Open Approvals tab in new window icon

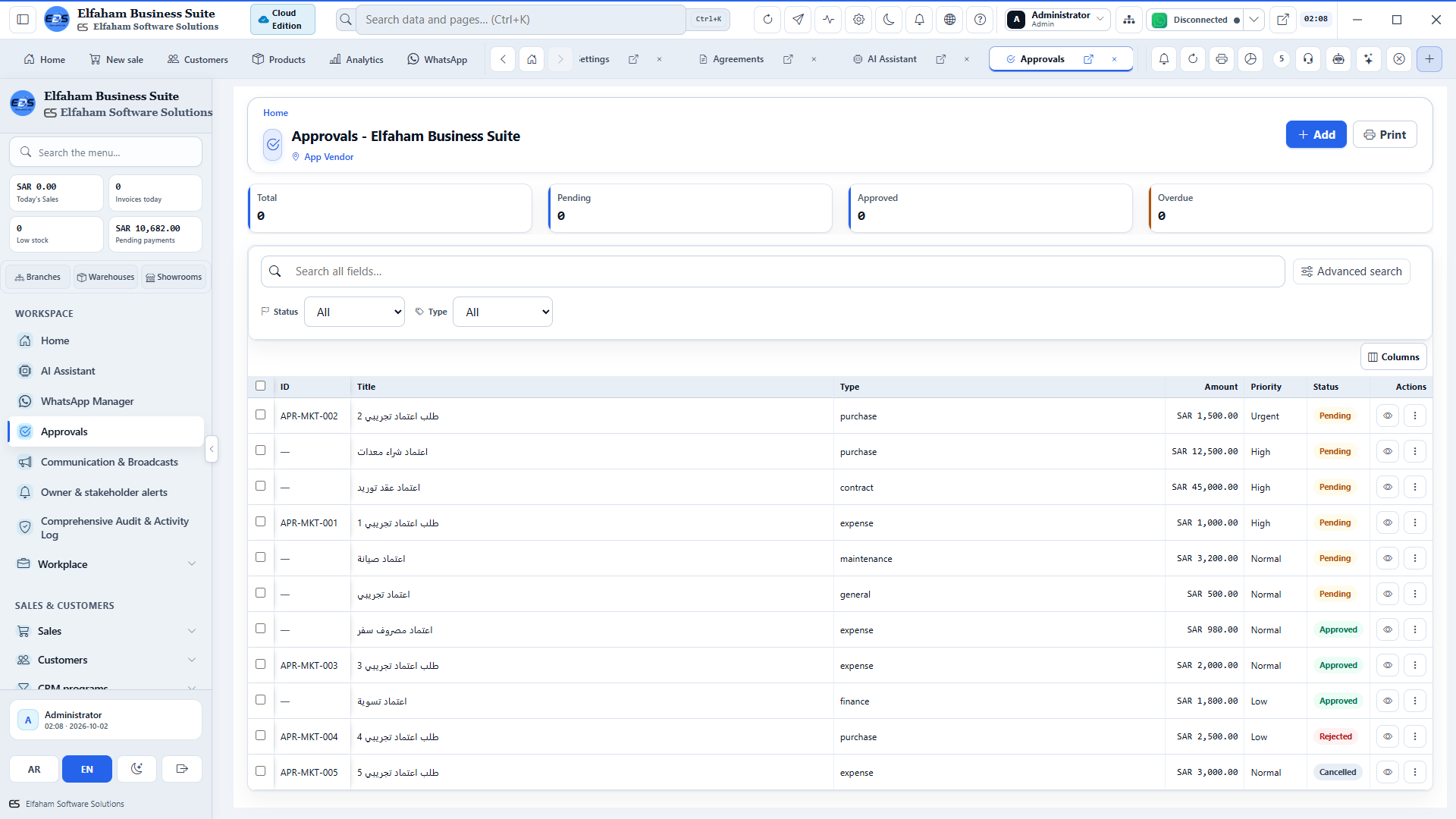1088,59
